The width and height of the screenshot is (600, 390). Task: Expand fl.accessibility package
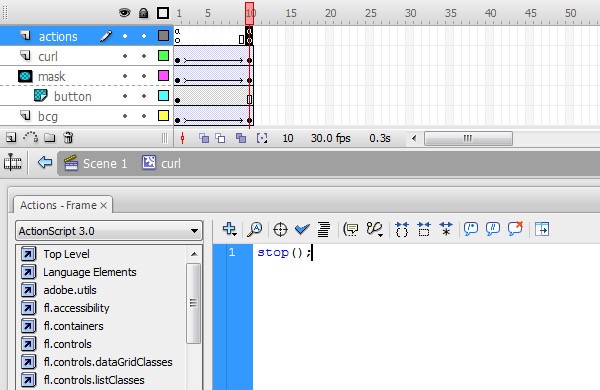(28, 308)
